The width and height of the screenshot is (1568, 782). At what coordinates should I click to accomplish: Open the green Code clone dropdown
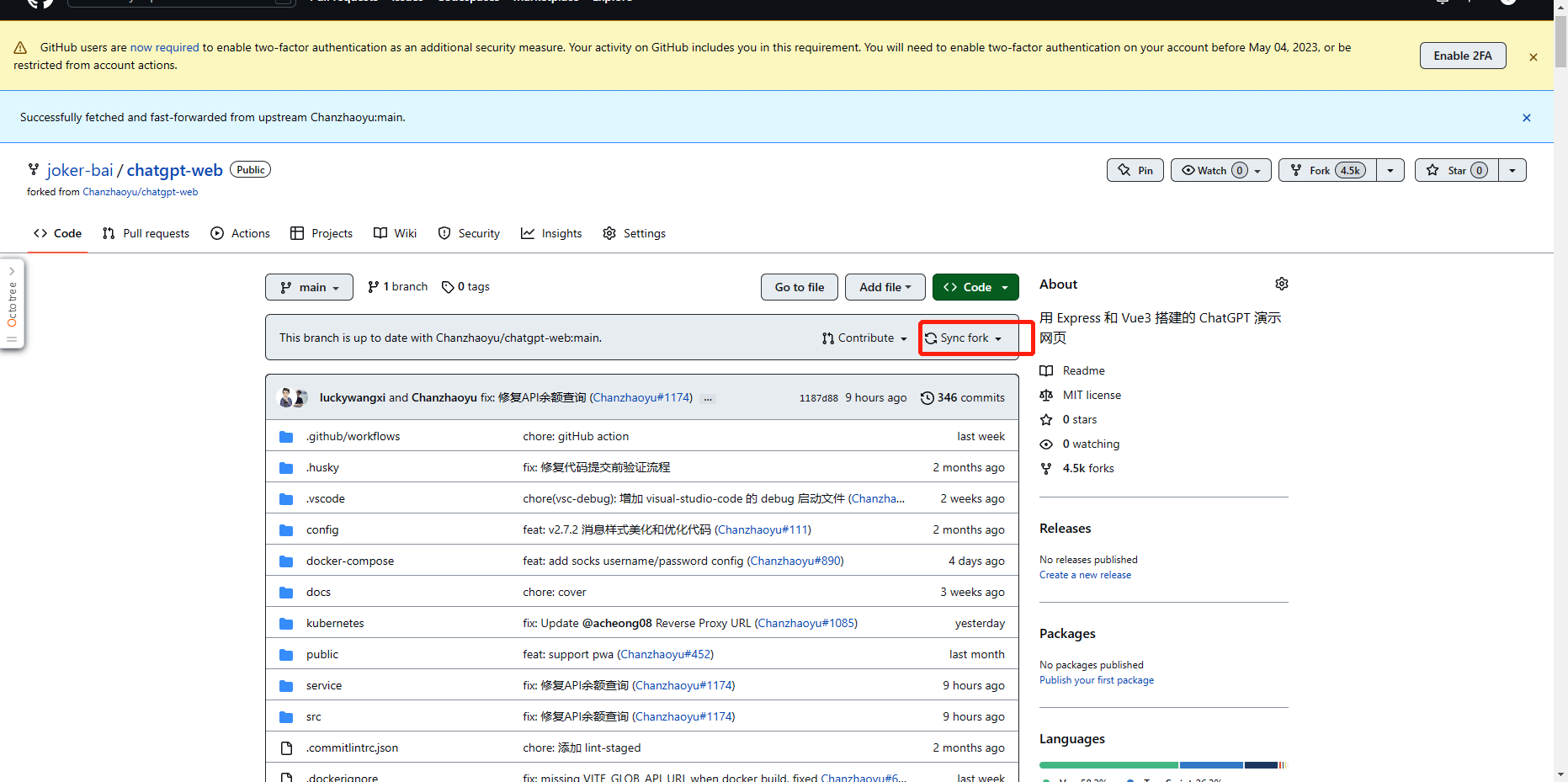point(975,287)
